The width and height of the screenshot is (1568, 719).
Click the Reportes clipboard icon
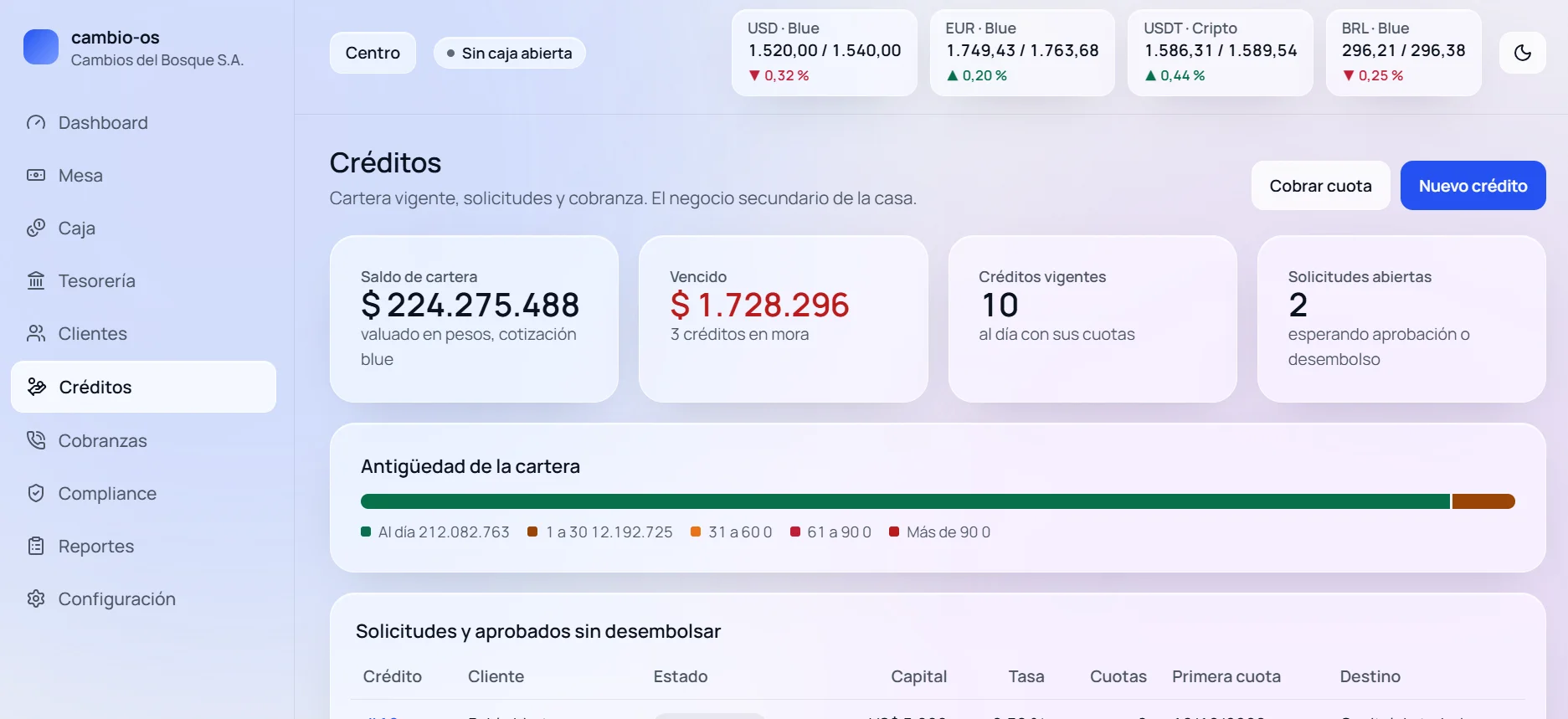[36, 547]
